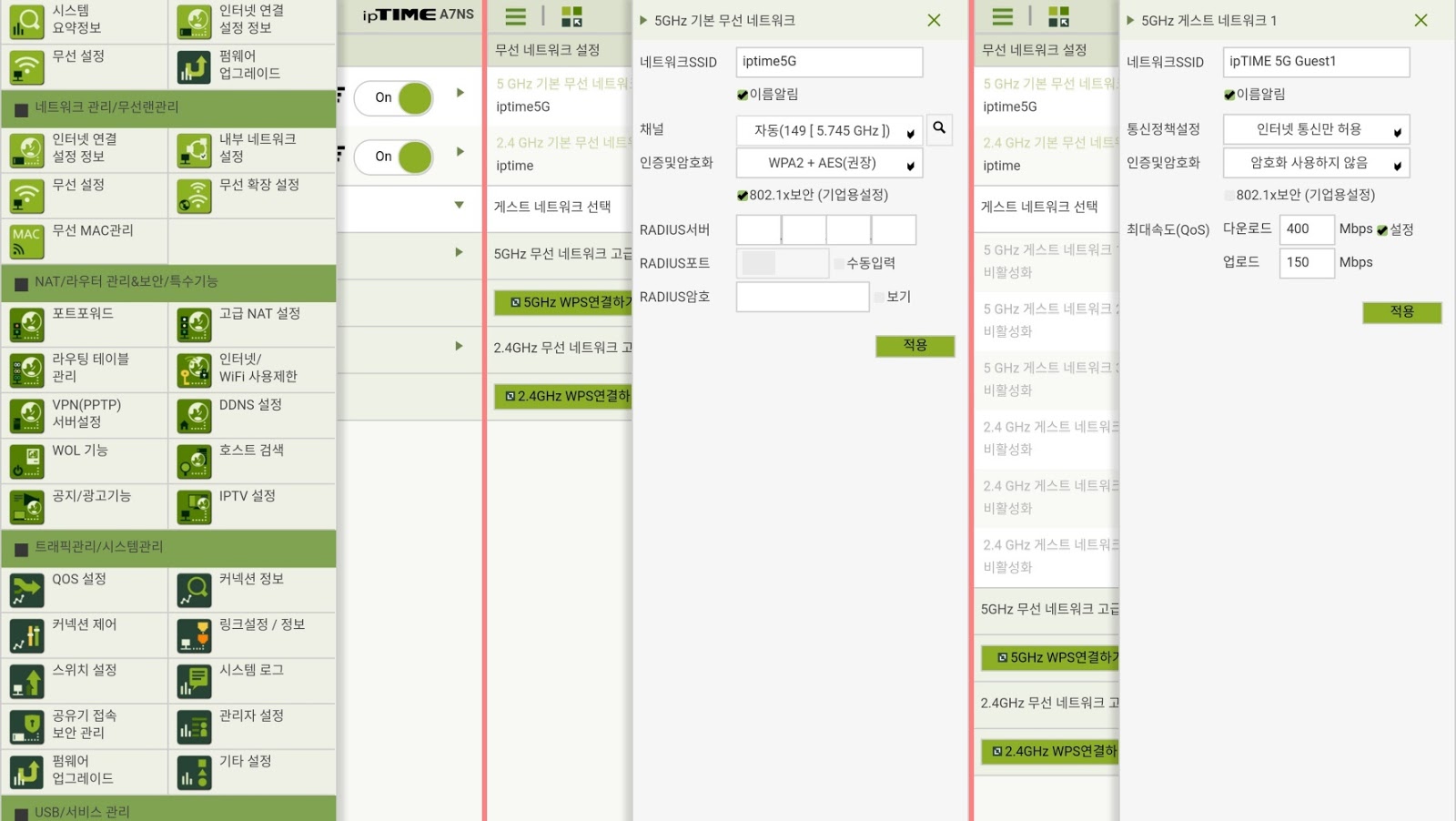Open VPN(PPTP) 서버설정 icon

[27, 416]
